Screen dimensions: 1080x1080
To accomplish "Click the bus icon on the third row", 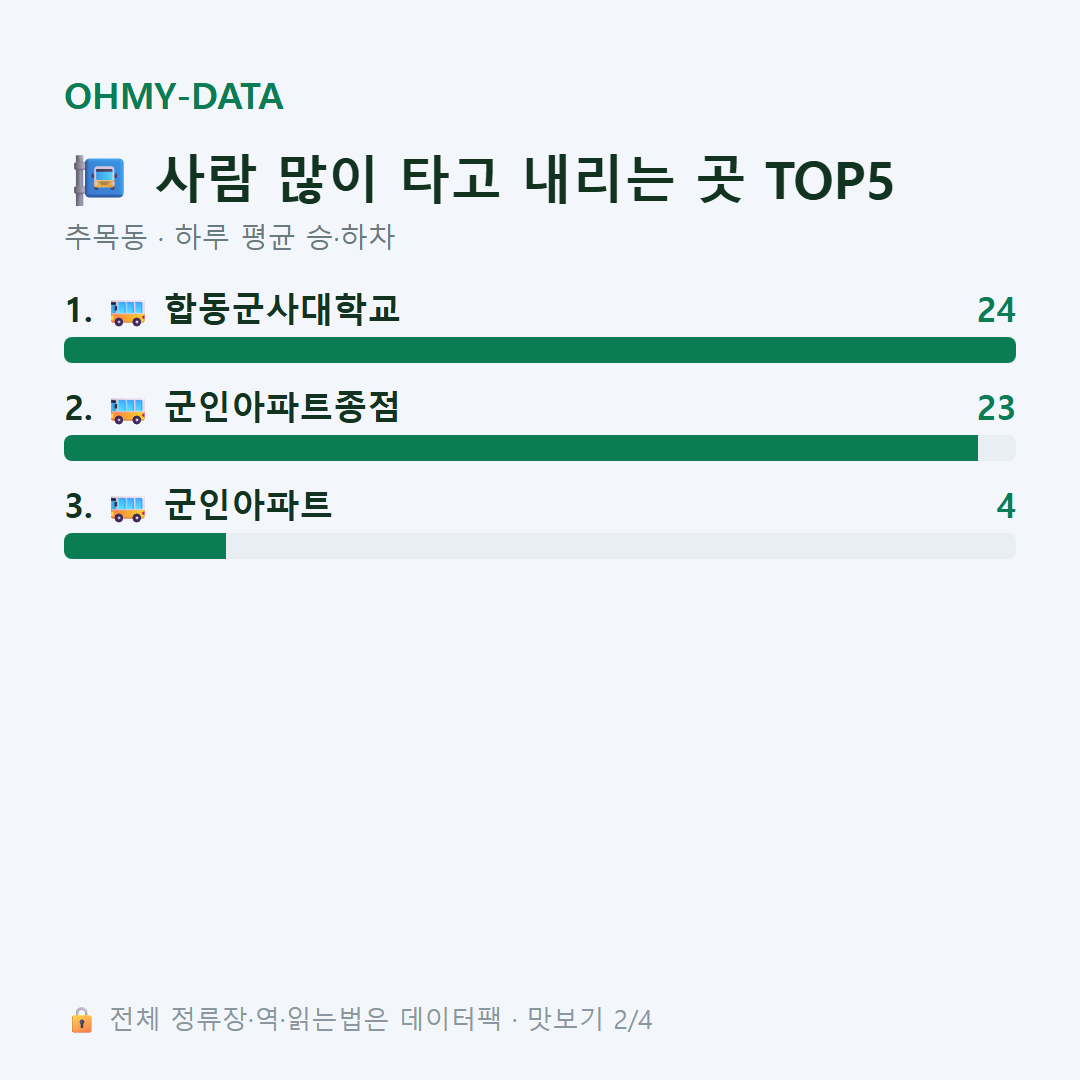I will pyautogui.click(x=128, y=508).
